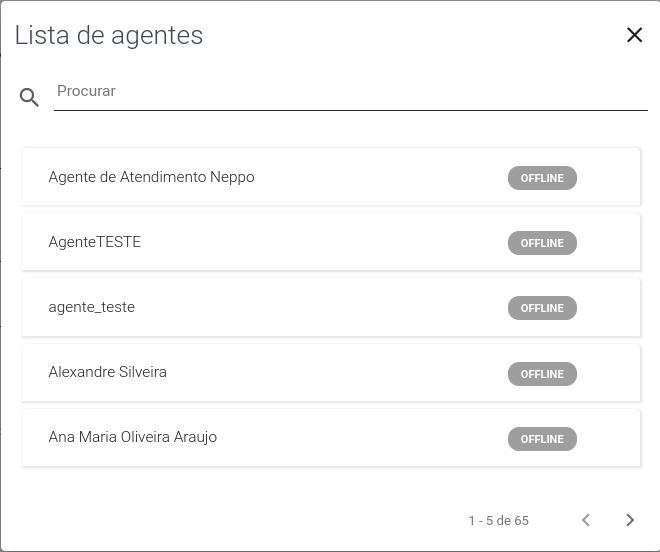Image resolution: width=660 pixels, height=552 pixels.
Task: Click the pagination label 1 - 5 de 65
Action: click(499, 520)
